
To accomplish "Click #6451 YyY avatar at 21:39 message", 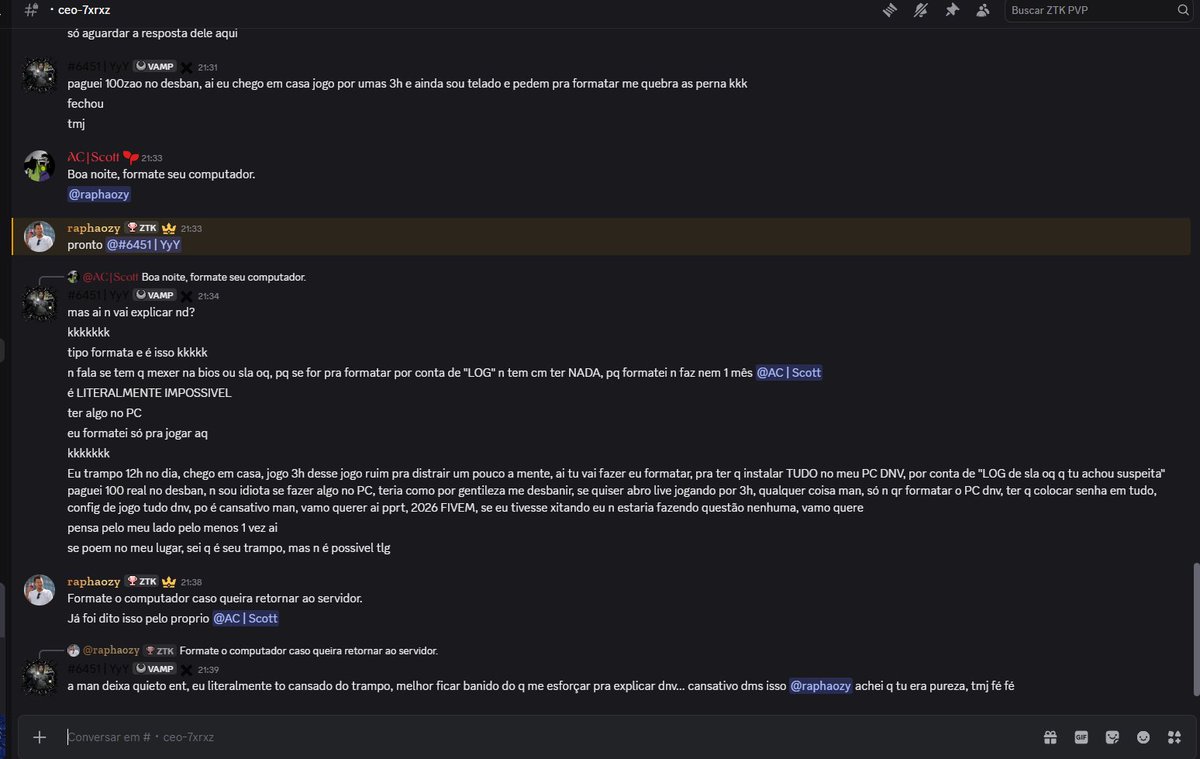I will click(39, 677).
